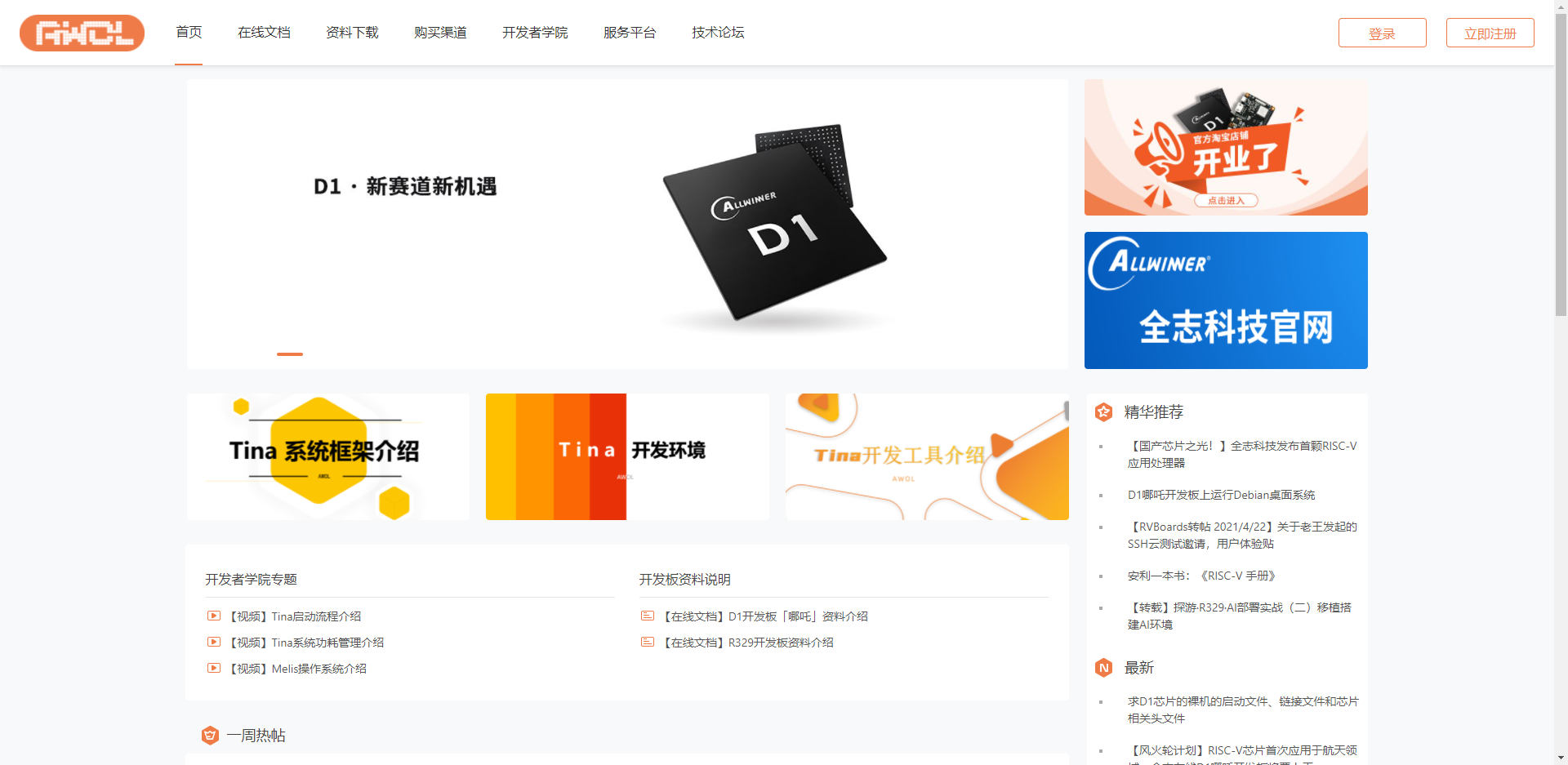Click document icon beside R329开发板资料介绍
The image size is (1568, 765).
pyautogui.click(x=648, y=642)
